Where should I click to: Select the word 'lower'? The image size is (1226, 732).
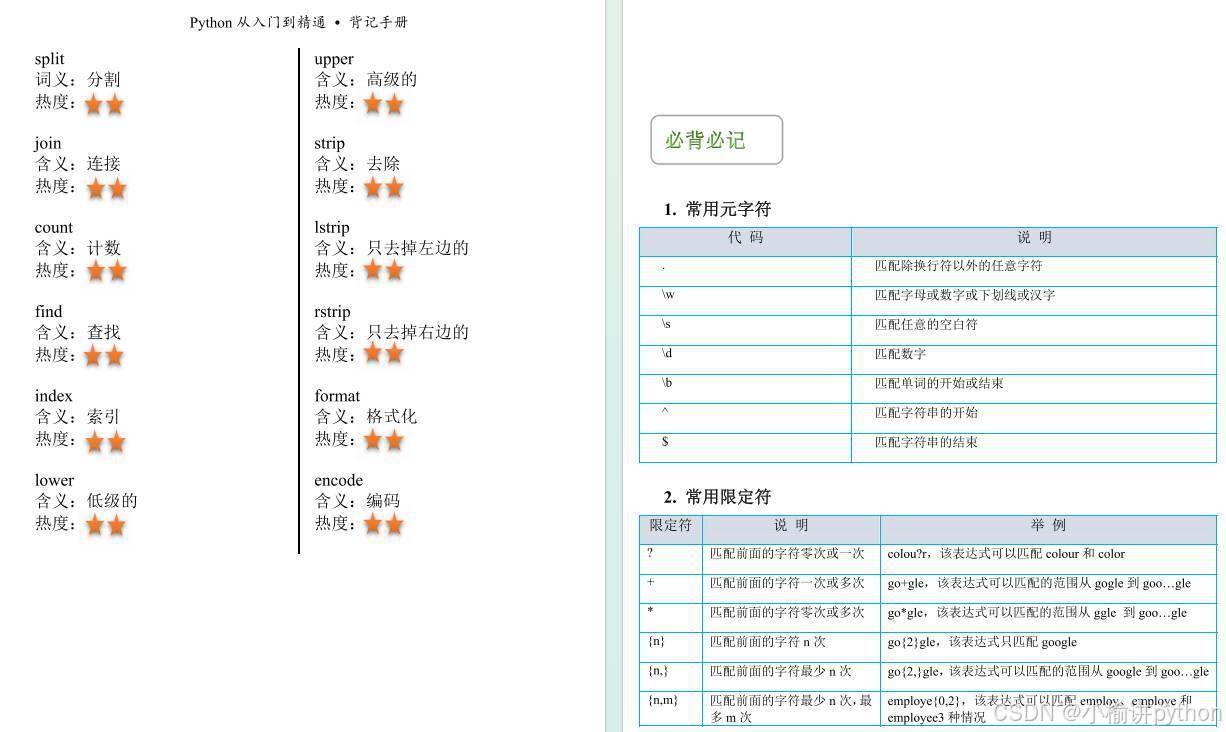[54, 480]
